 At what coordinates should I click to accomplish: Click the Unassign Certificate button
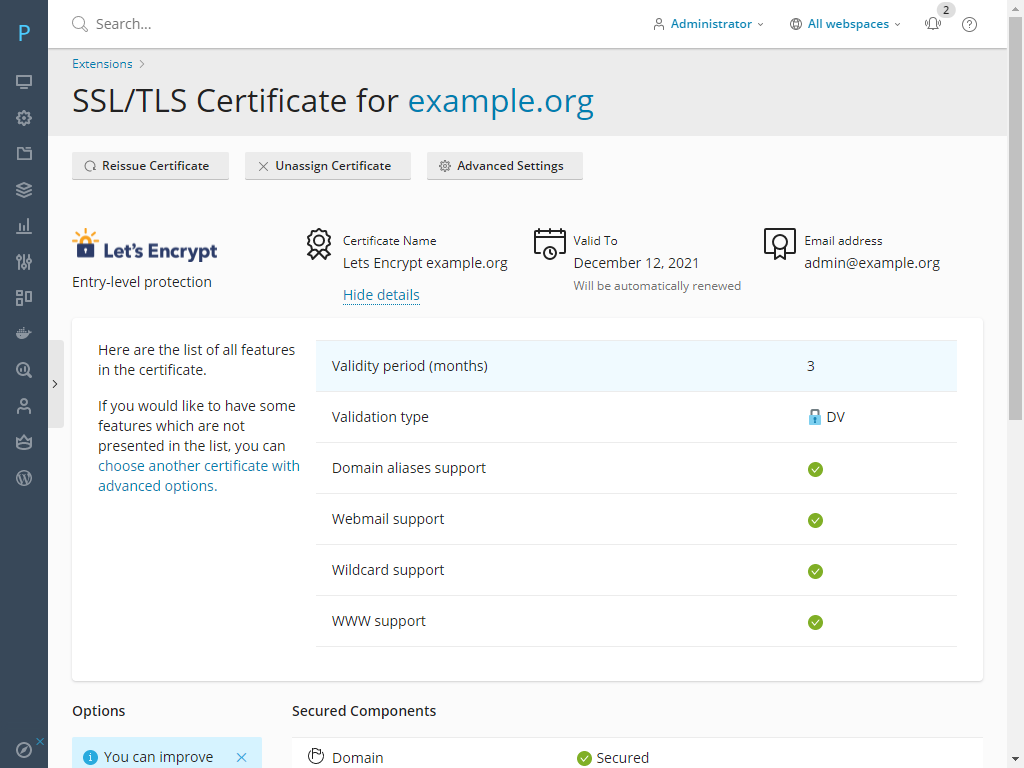(327, 165)
